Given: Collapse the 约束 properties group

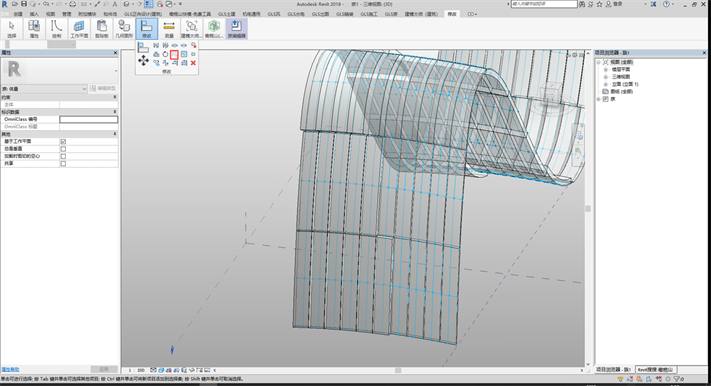Looking at the screenshot, I should click(114, 97).
